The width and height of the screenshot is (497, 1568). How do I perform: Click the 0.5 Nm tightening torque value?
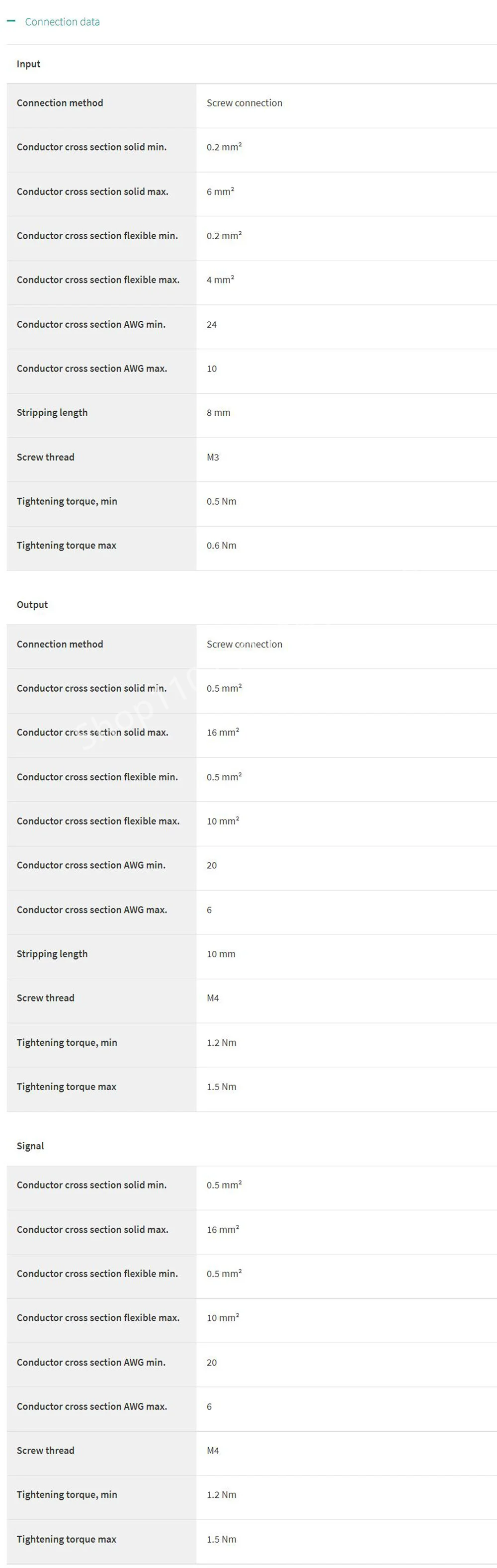[x=222, y=502]
